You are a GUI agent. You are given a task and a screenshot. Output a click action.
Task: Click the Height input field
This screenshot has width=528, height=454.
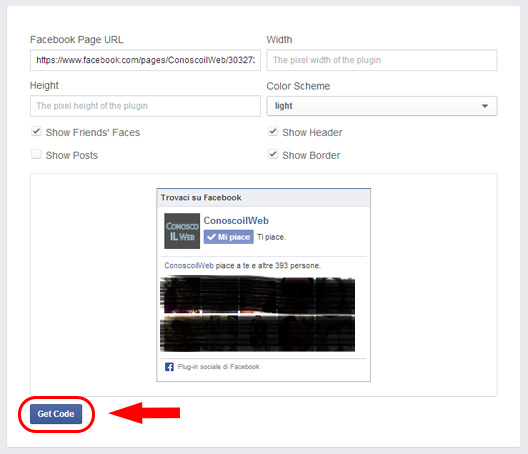[x=145, y=106]
